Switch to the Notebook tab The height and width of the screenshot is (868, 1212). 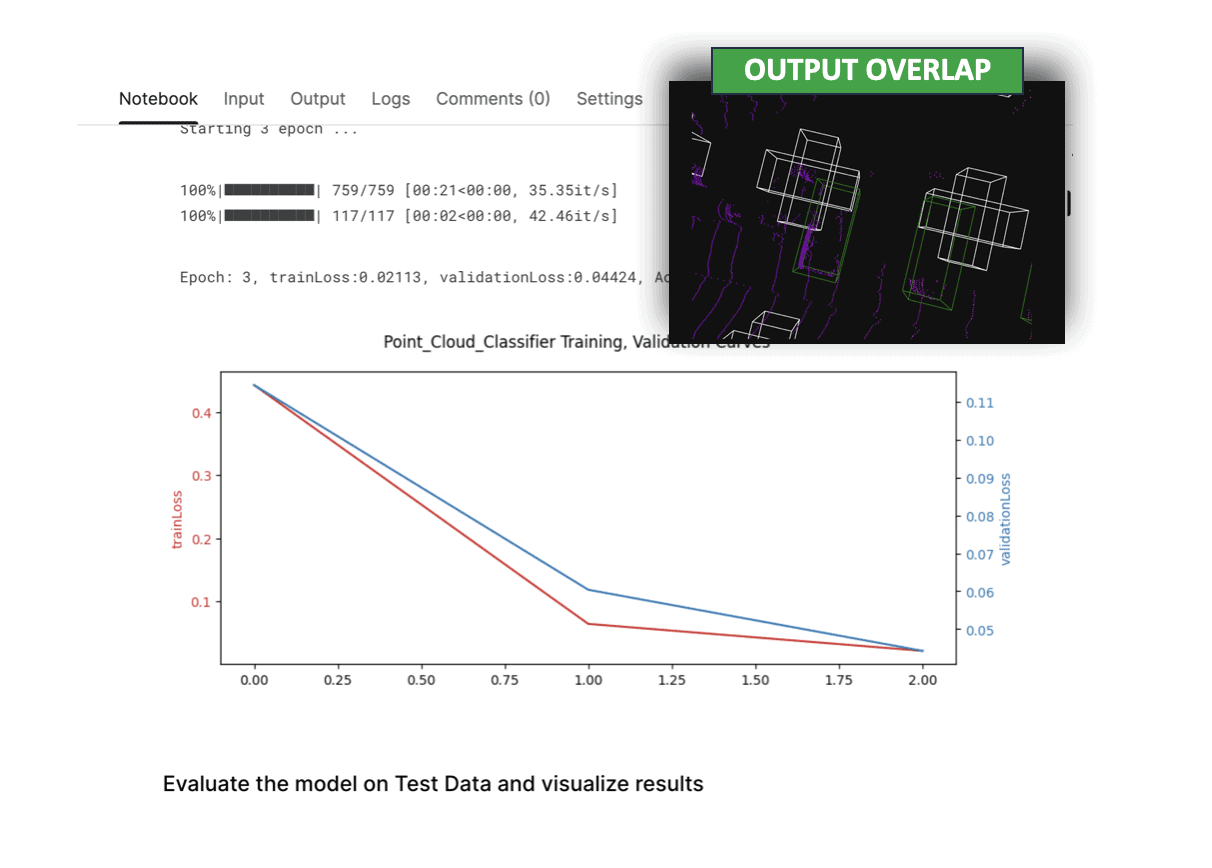[x=158, y=99]
